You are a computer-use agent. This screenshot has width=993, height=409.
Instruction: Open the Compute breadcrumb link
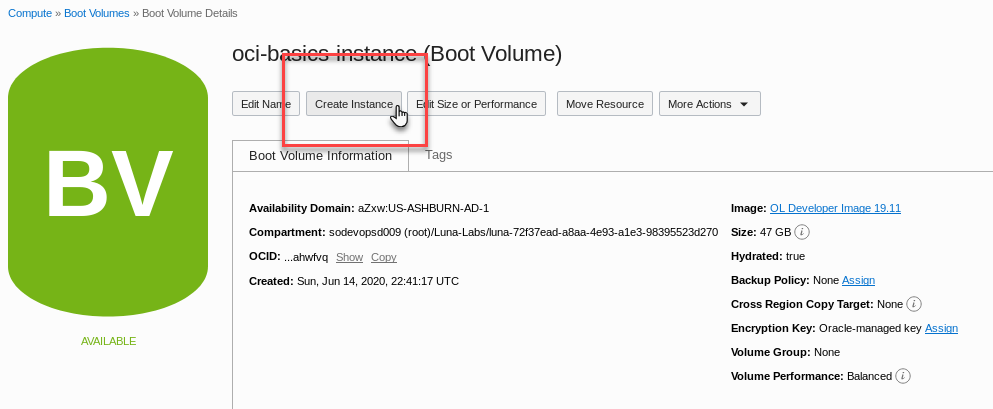(30, 13)
